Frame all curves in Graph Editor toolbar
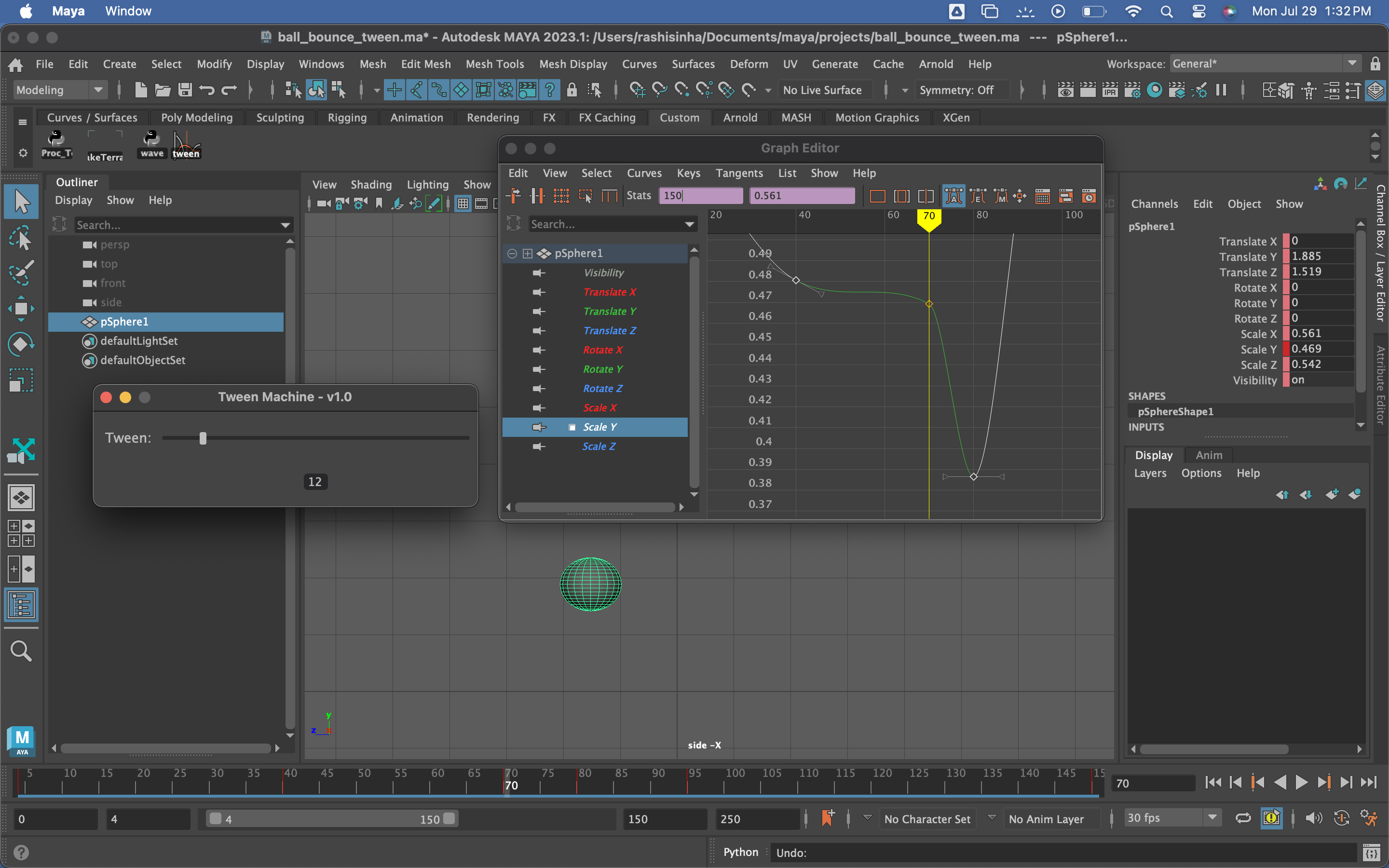The image size is (1389, 868). click(877, 196)
